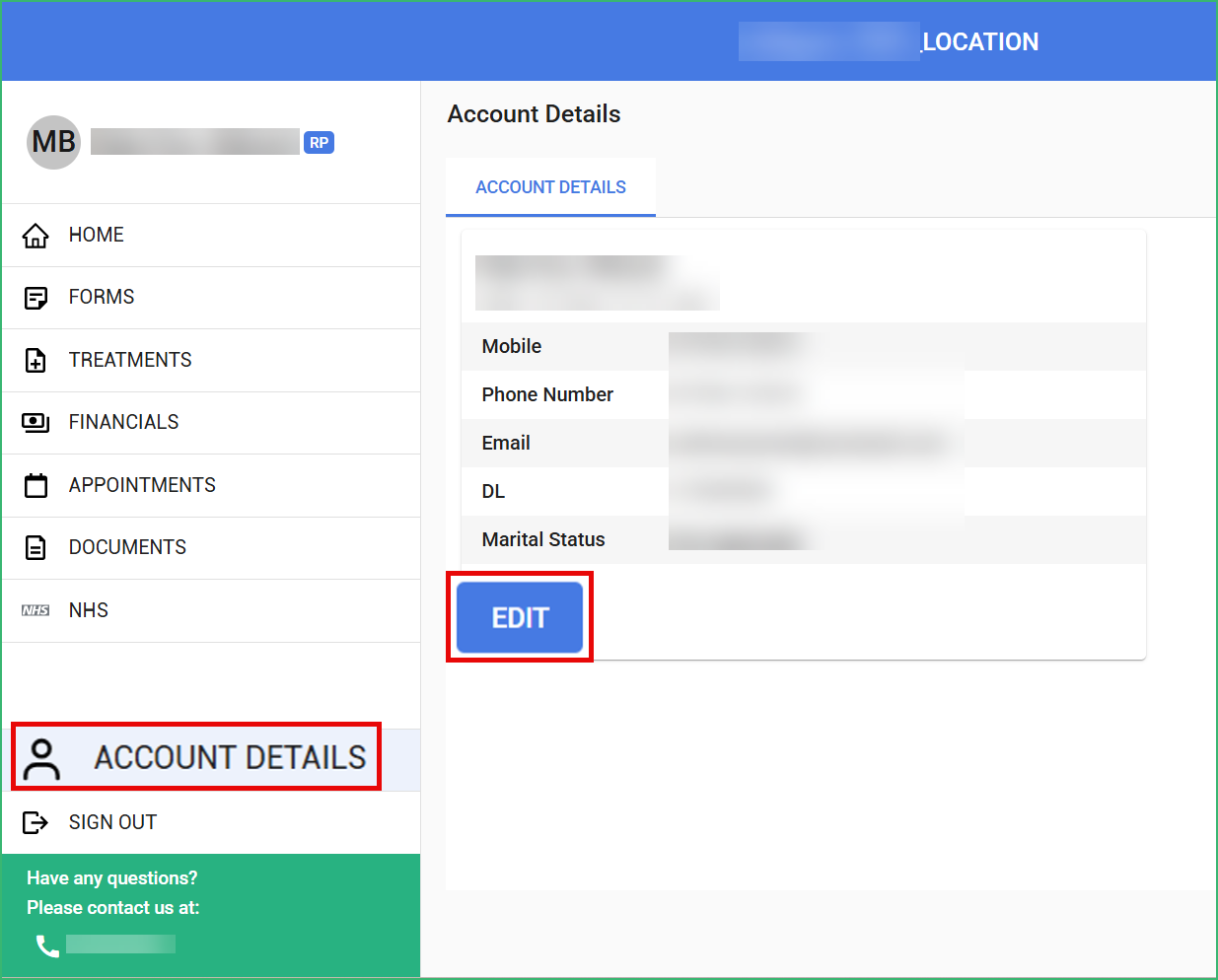The width and height of the screenshot is (1218, 980).
Task: Select DOCUMENTS in the sidebar
Action: 211,547
